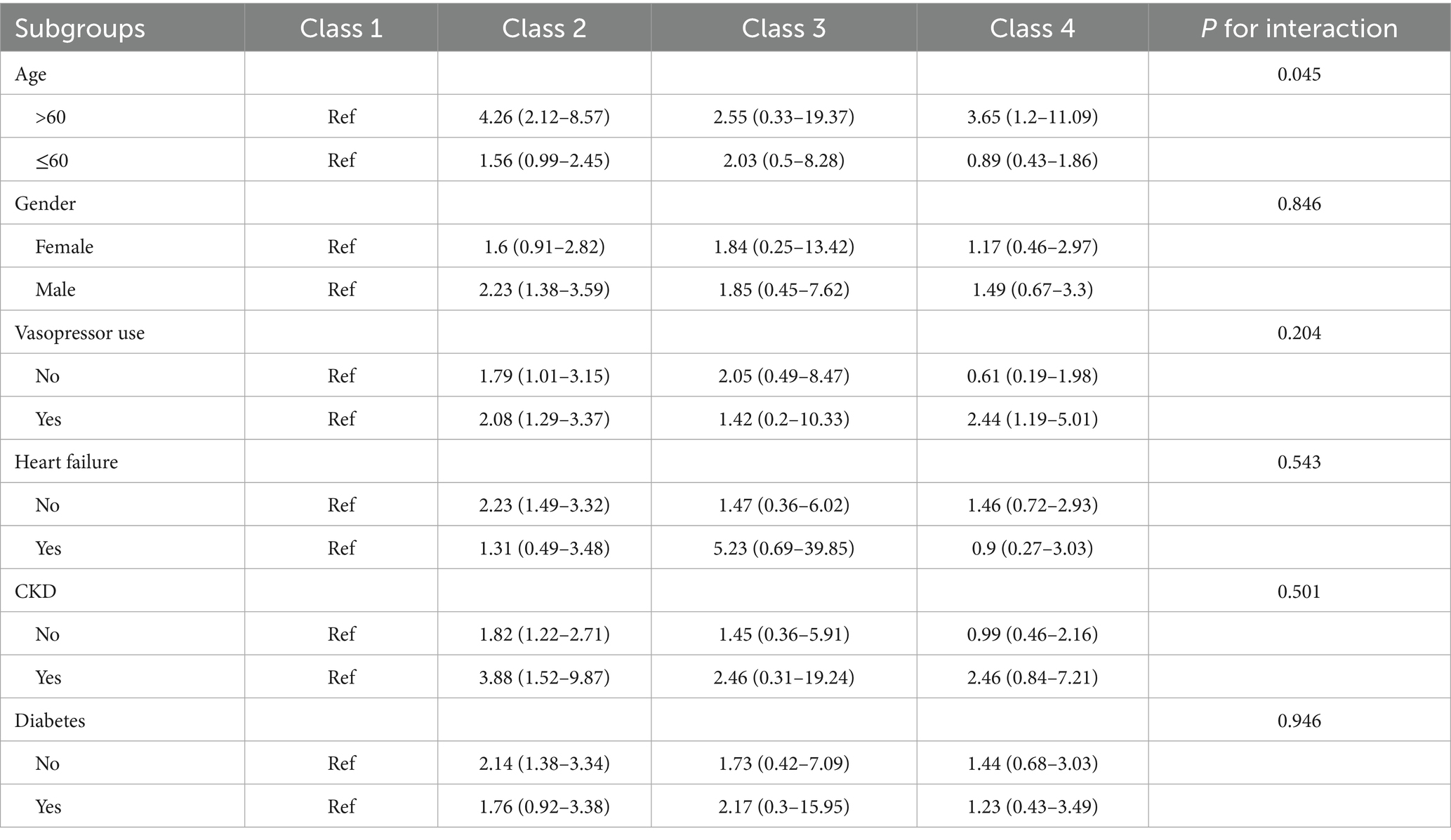The height and width of the screenshot is (840, 1451).
Task: Select the Diabetes subgroup label
Action: [x=50, y=721]
